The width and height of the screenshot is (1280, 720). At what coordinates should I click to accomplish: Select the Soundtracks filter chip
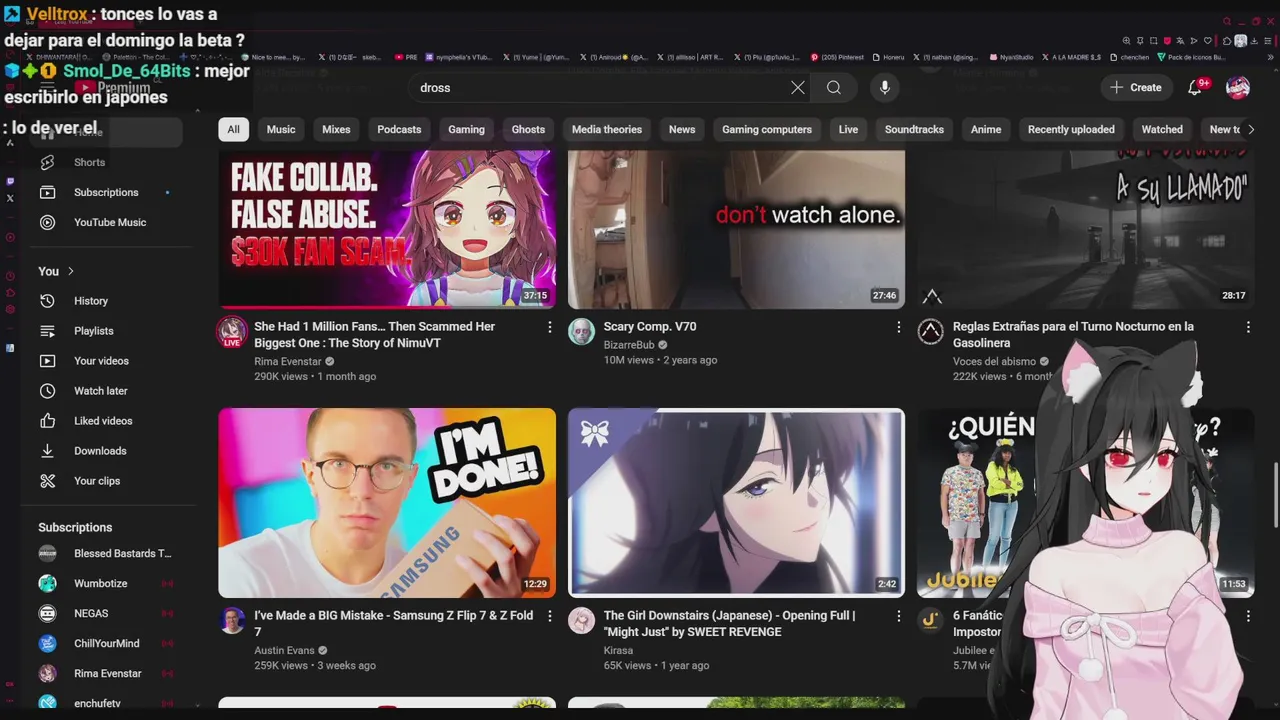coord(914,129)
